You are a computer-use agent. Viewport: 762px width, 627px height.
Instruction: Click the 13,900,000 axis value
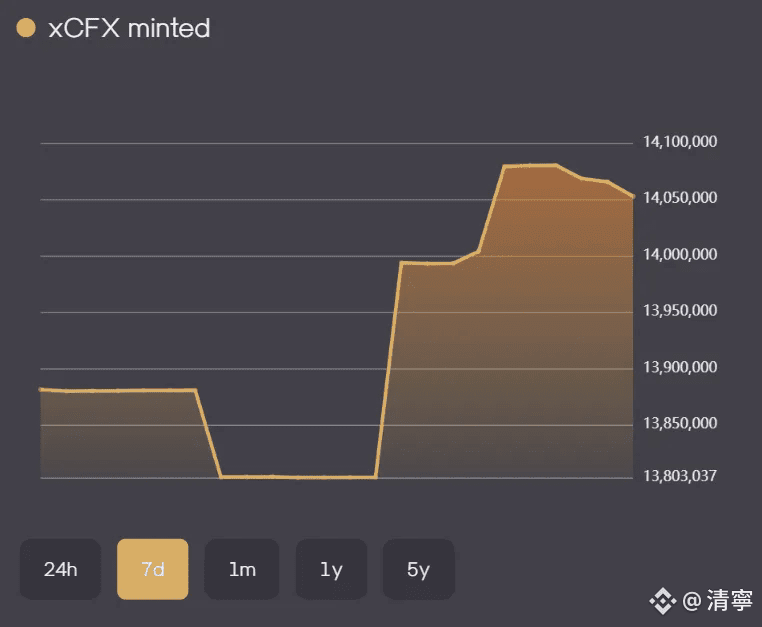coord(680,368)
